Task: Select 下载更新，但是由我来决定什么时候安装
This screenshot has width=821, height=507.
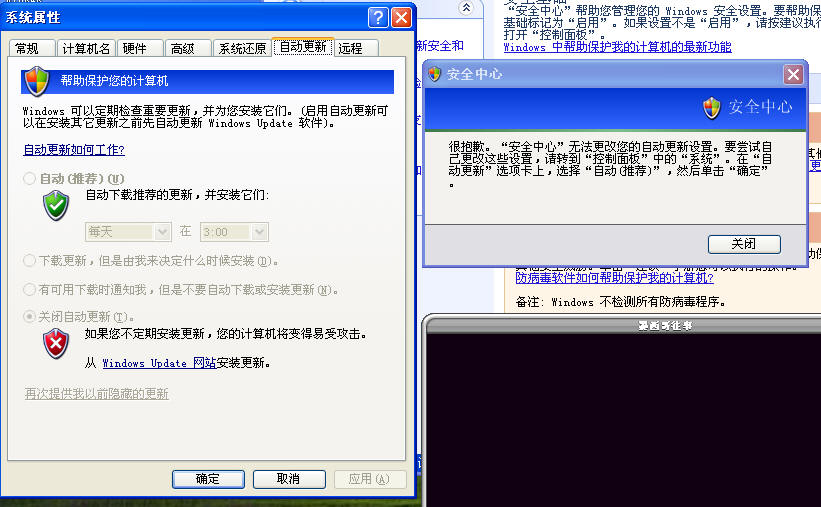Action: 29,260
